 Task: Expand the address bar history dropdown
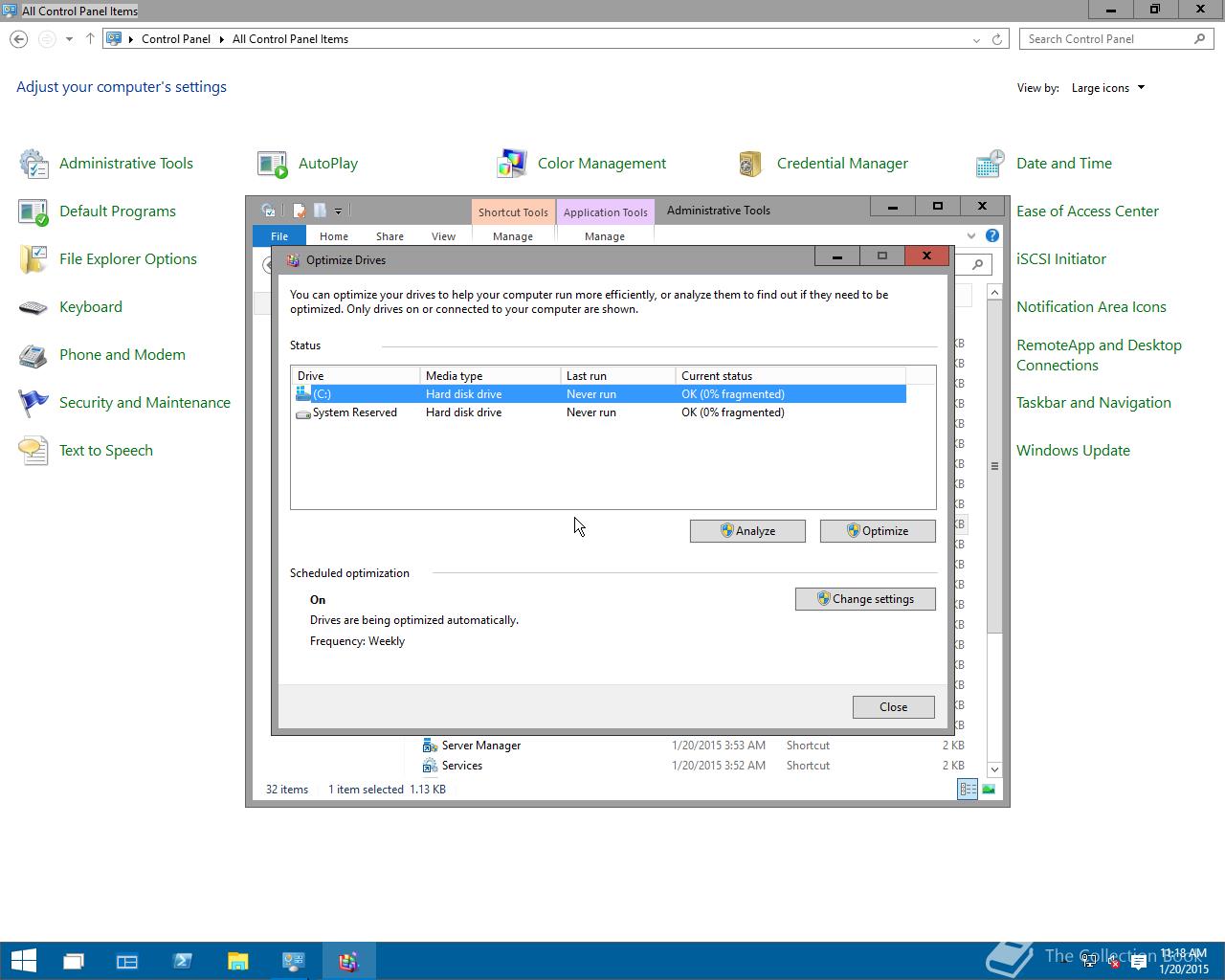[975, 39]
